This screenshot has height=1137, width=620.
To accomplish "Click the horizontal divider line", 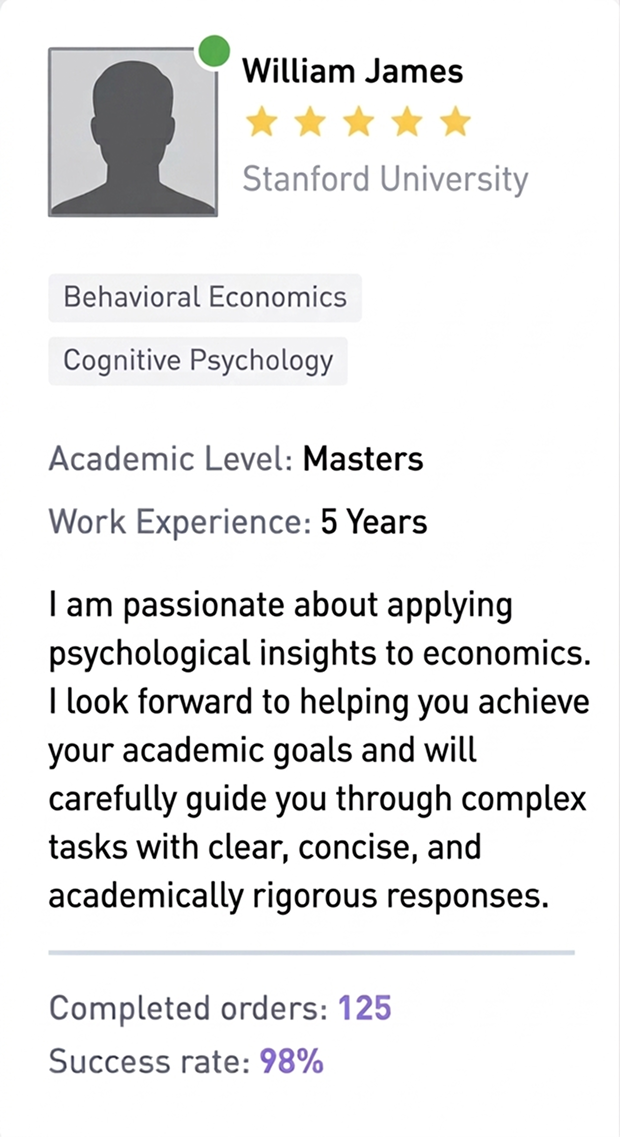I will pos(311,953).
